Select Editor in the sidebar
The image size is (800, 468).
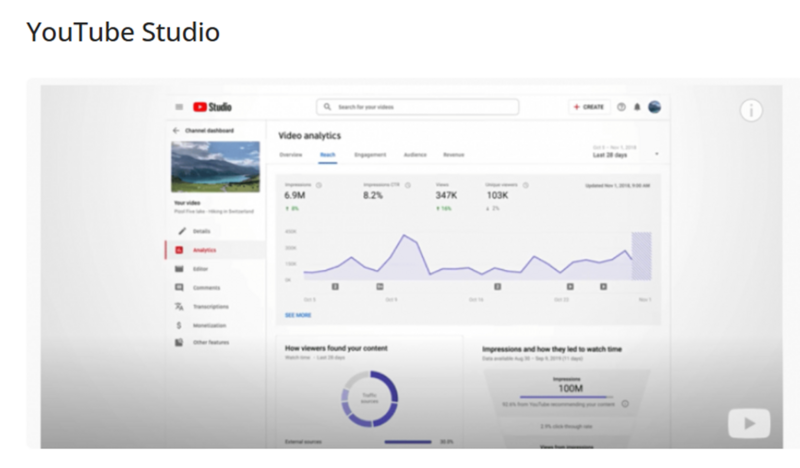click(x=200, y=269)
